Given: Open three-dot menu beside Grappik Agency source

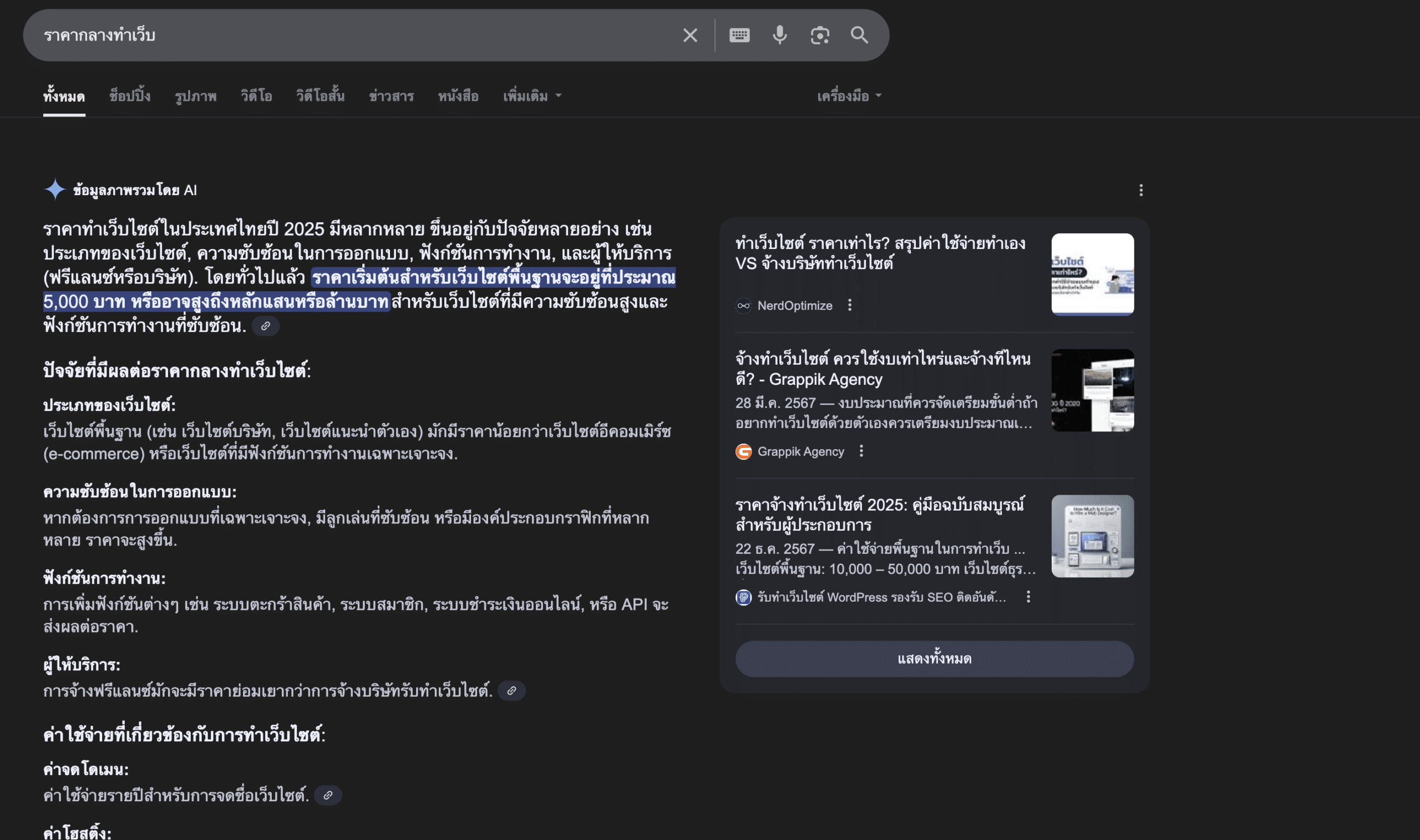Looking at the screenshot, I should coord(861,451).
